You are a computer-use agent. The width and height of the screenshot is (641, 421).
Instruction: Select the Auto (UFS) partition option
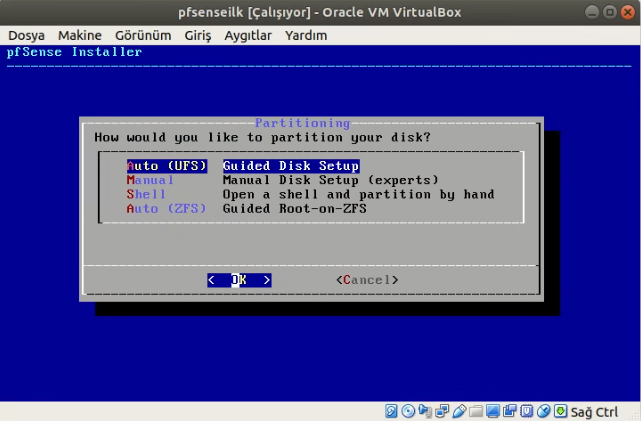(x=167, y=166)
